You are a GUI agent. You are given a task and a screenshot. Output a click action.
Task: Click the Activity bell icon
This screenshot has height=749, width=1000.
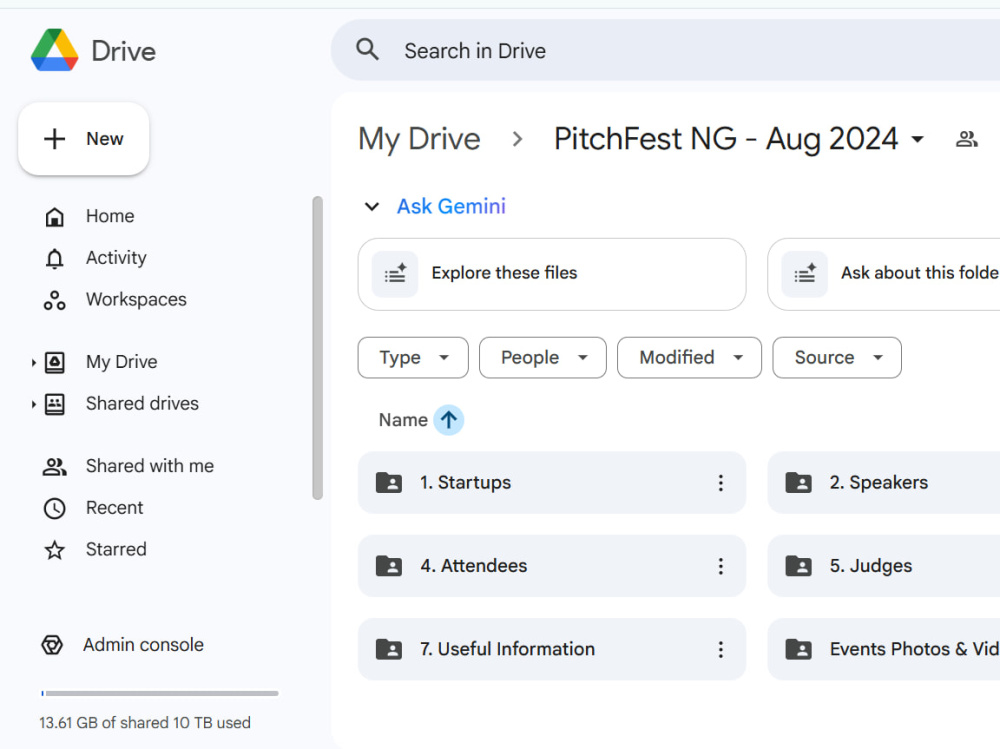point(55,258)
